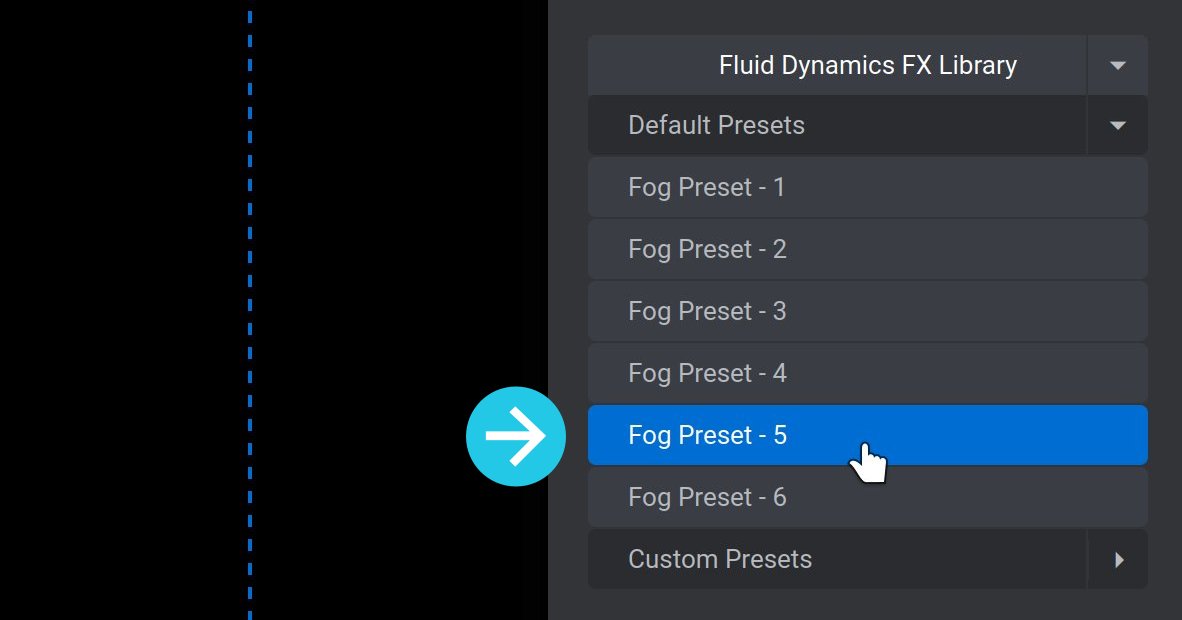This screenshot has height=620, width=1182.
Task: Select Fog Preset - 6
Action: (868, 497)
